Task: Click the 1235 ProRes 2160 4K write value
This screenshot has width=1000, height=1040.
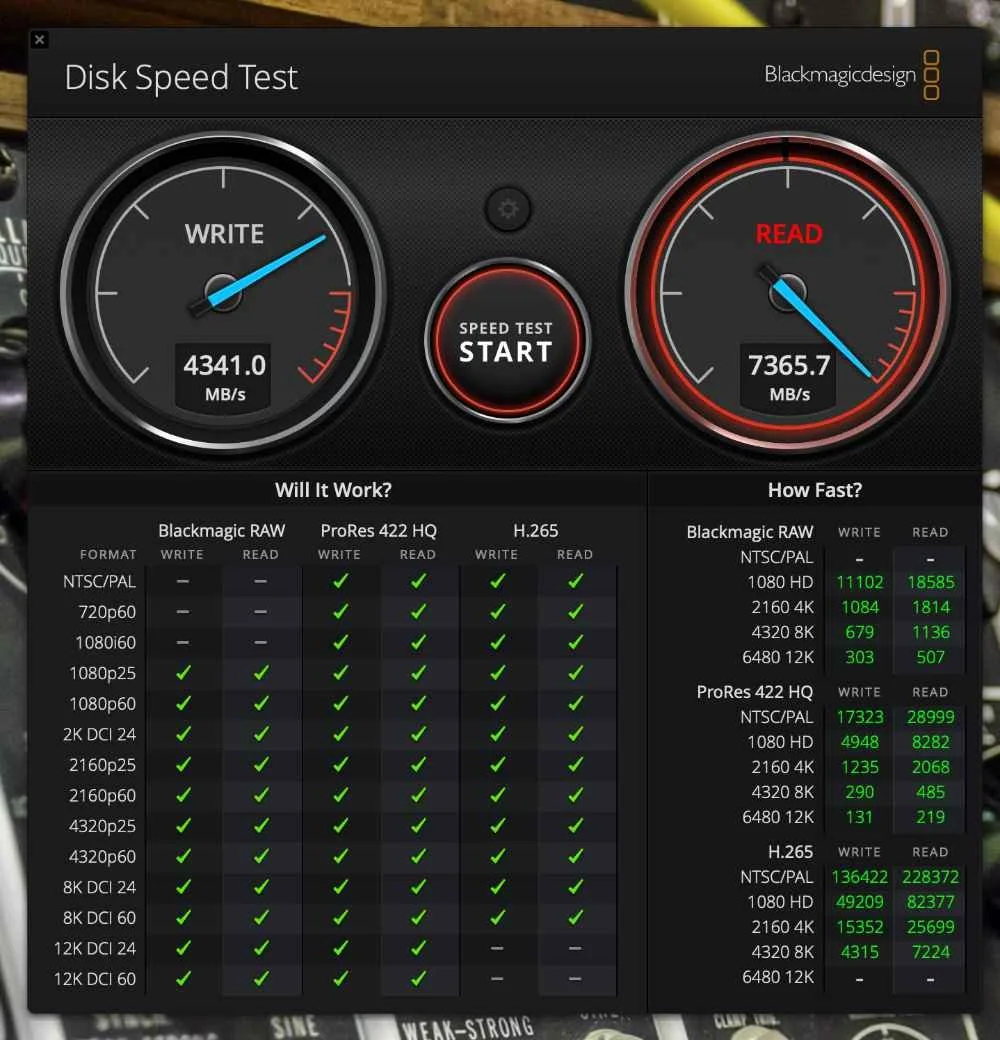Action: [x=859, y=767]
